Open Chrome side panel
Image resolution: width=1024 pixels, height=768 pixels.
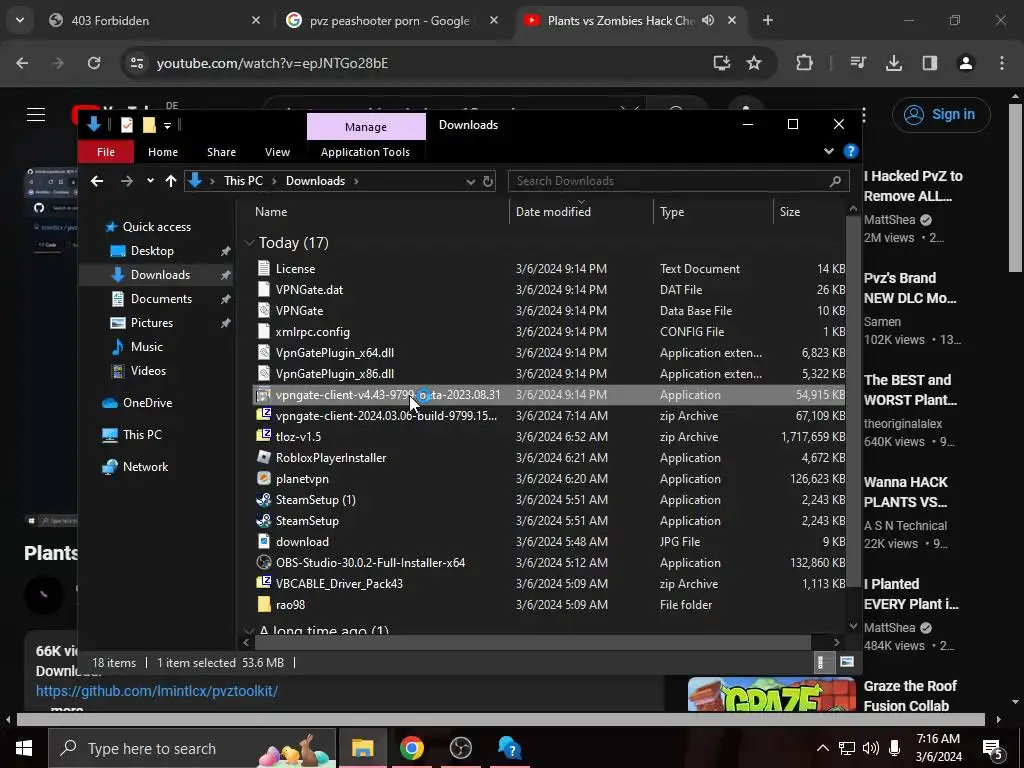(929, 63)
